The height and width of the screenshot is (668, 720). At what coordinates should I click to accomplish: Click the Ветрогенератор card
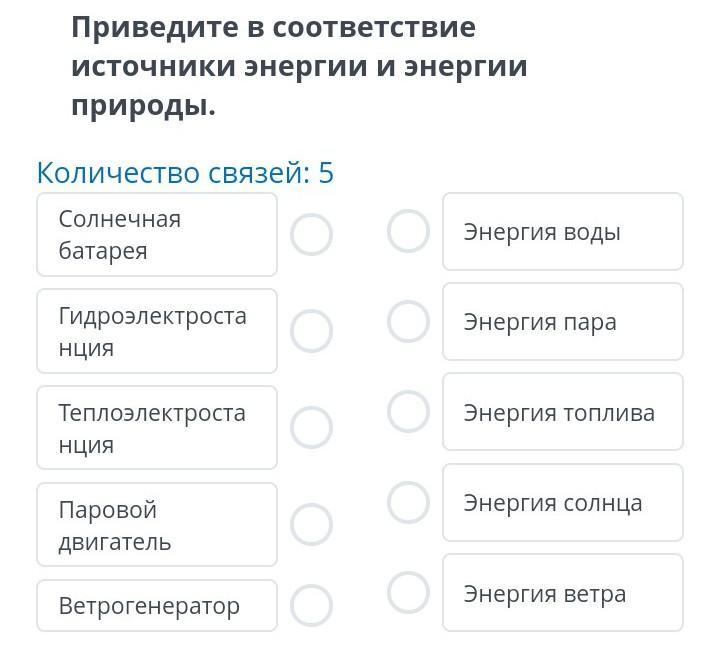157,606
